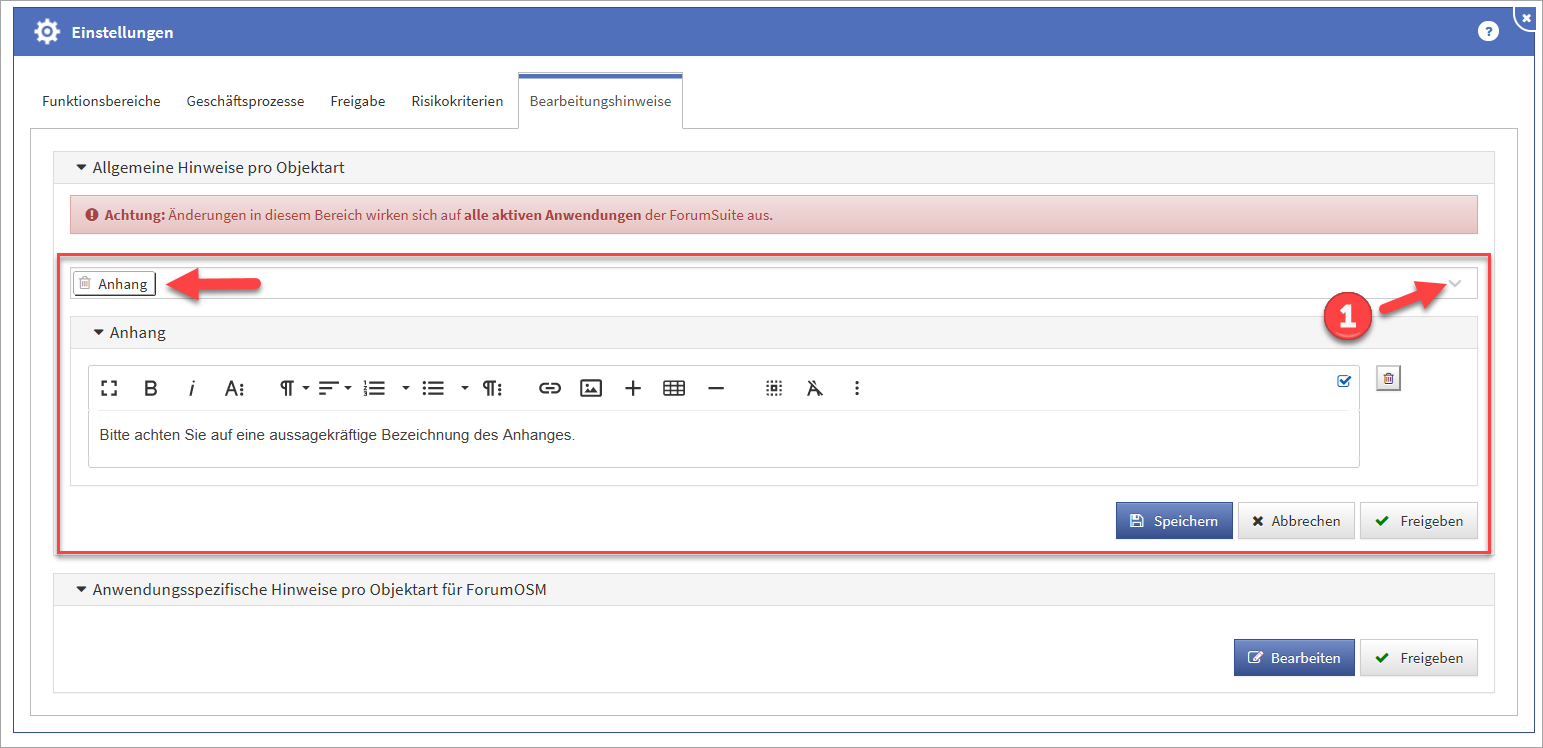Delete the Anhang hint with trash button

1388,378
